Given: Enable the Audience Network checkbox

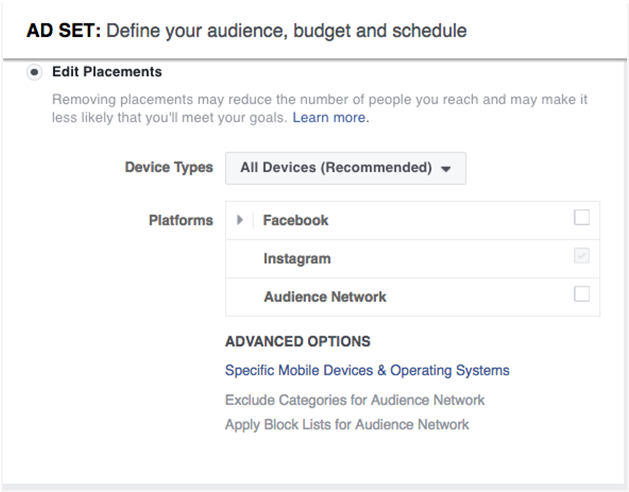Looking at the screenshot, I should (x=581, y=294).
